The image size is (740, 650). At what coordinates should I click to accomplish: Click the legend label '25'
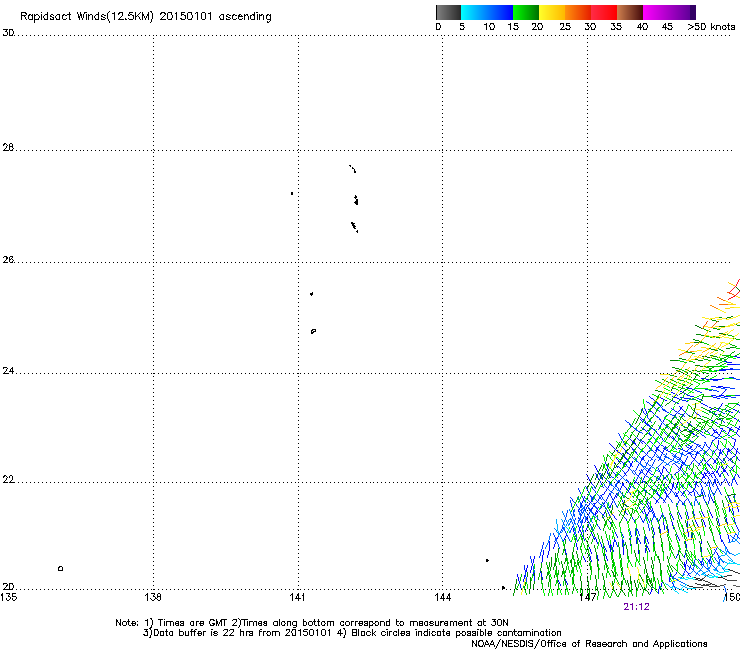(565, 27)
